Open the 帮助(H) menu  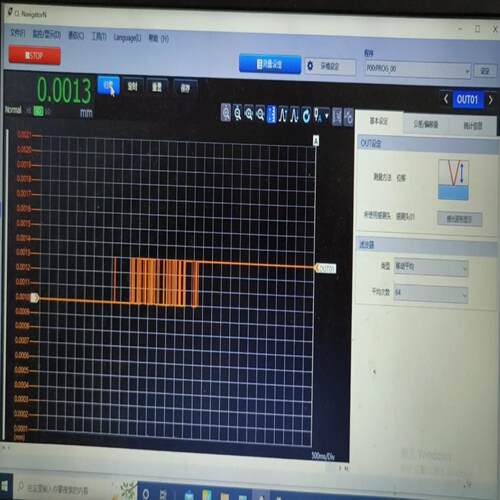[x=159, y=38]
